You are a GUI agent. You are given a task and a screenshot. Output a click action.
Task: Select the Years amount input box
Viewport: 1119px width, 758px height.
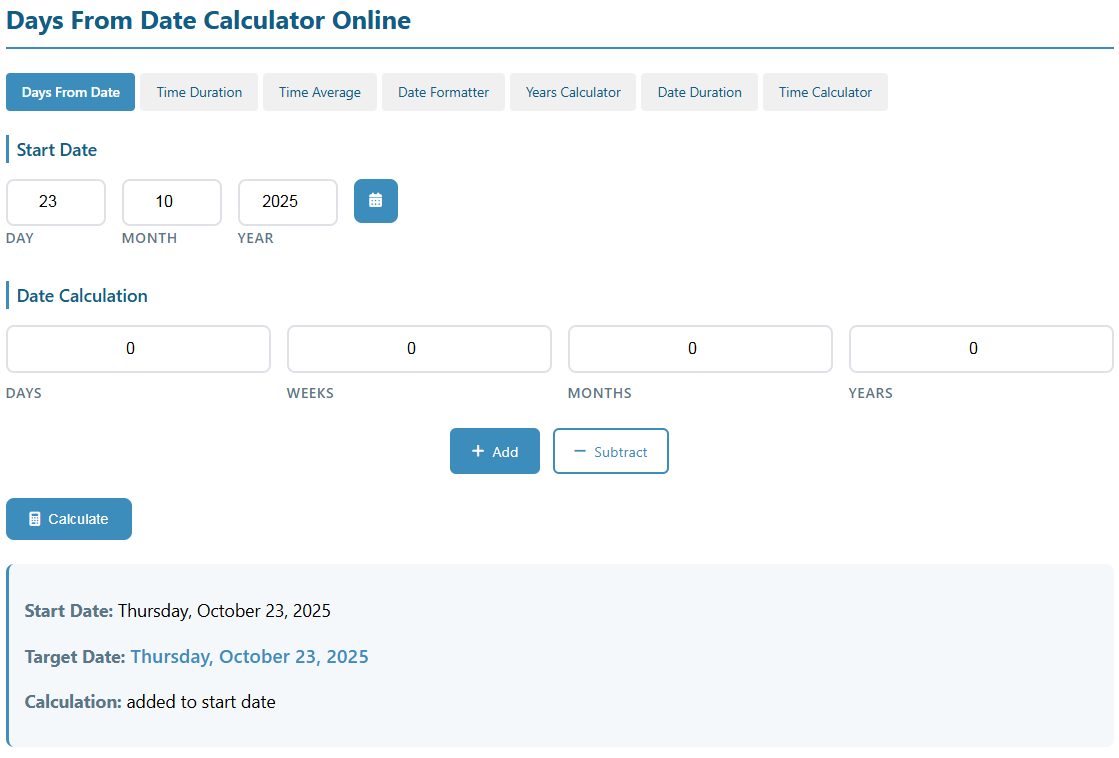pyautogui.click(x=980, y=349)
